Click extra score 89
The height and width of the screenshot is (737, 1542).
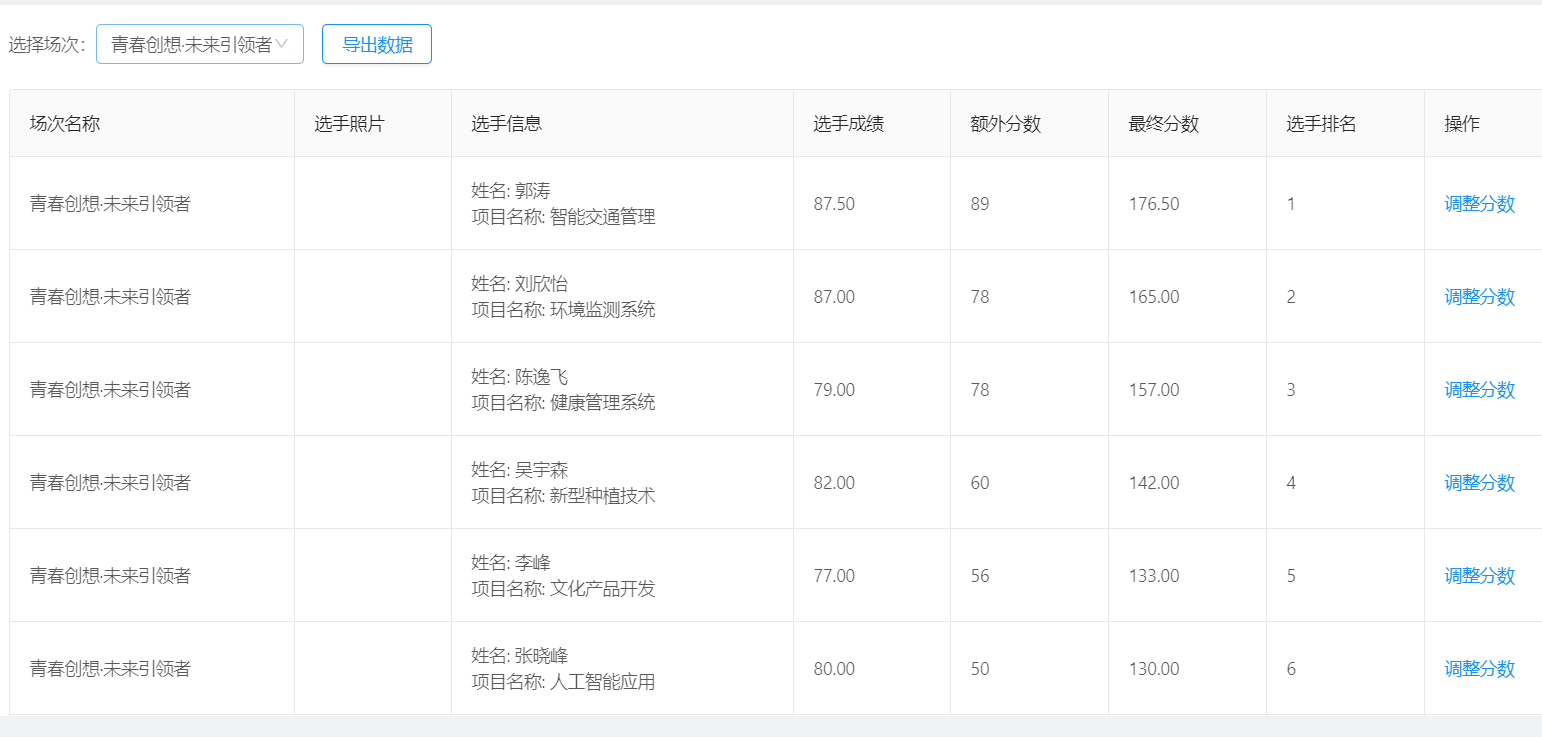(980, 204)
